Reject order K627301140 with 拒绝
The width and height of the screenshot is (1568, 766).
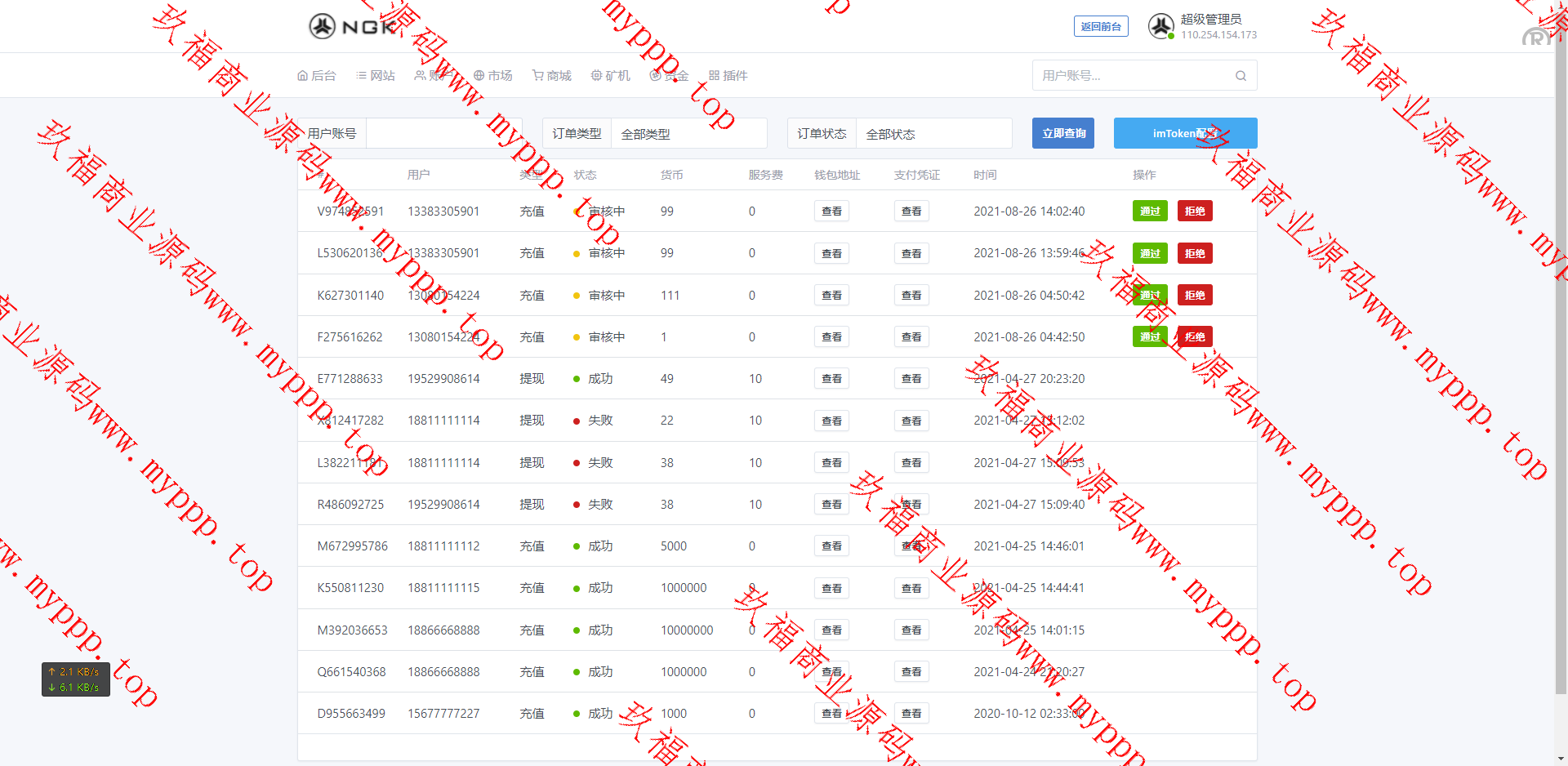click(1195, 296)
